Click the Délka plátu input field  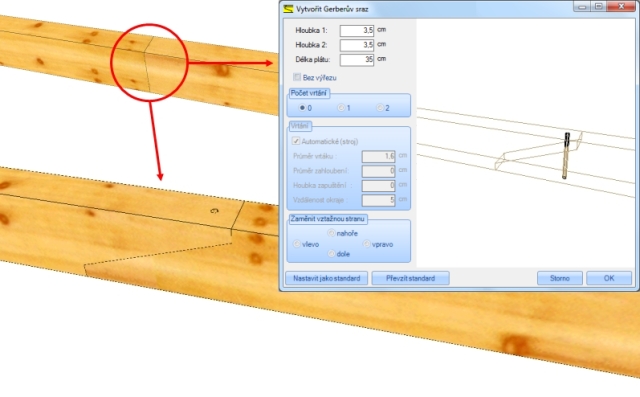pyautogui.click(x=357, y=60)
